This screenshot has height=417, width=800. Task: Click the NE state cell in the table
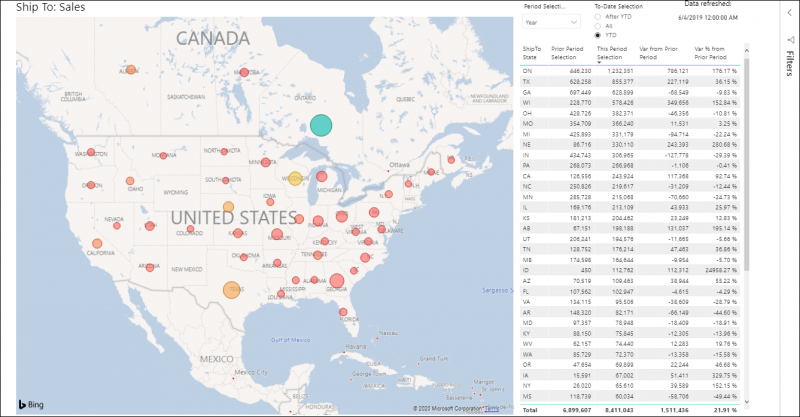click(x=527, y=144)
